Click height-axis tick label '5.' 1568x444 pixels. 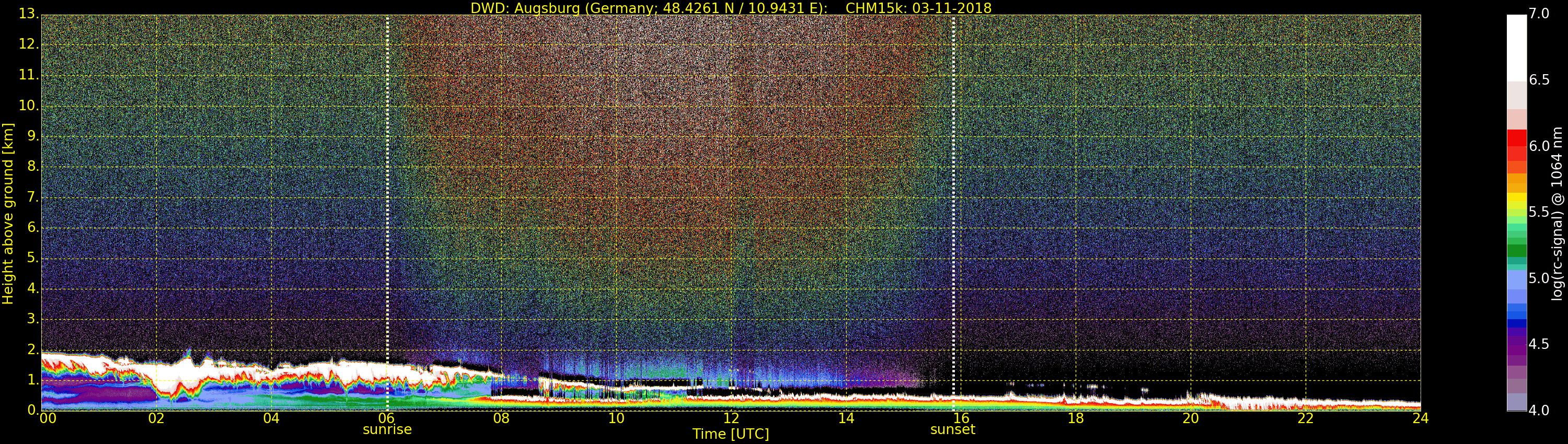pyautogui.click(x=33, y=258)
